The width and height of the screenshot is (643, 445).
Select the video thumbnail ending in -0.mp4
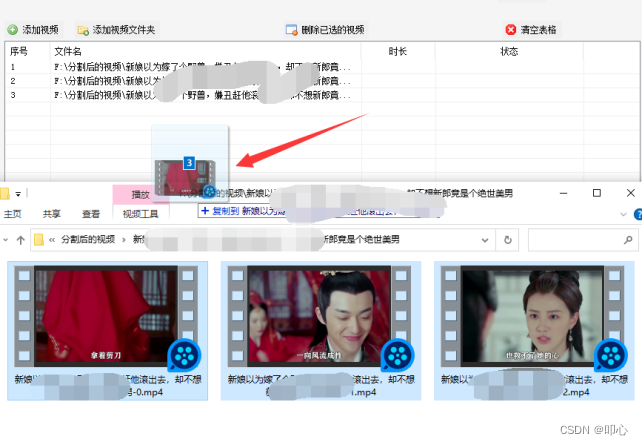tap(107, 316)
